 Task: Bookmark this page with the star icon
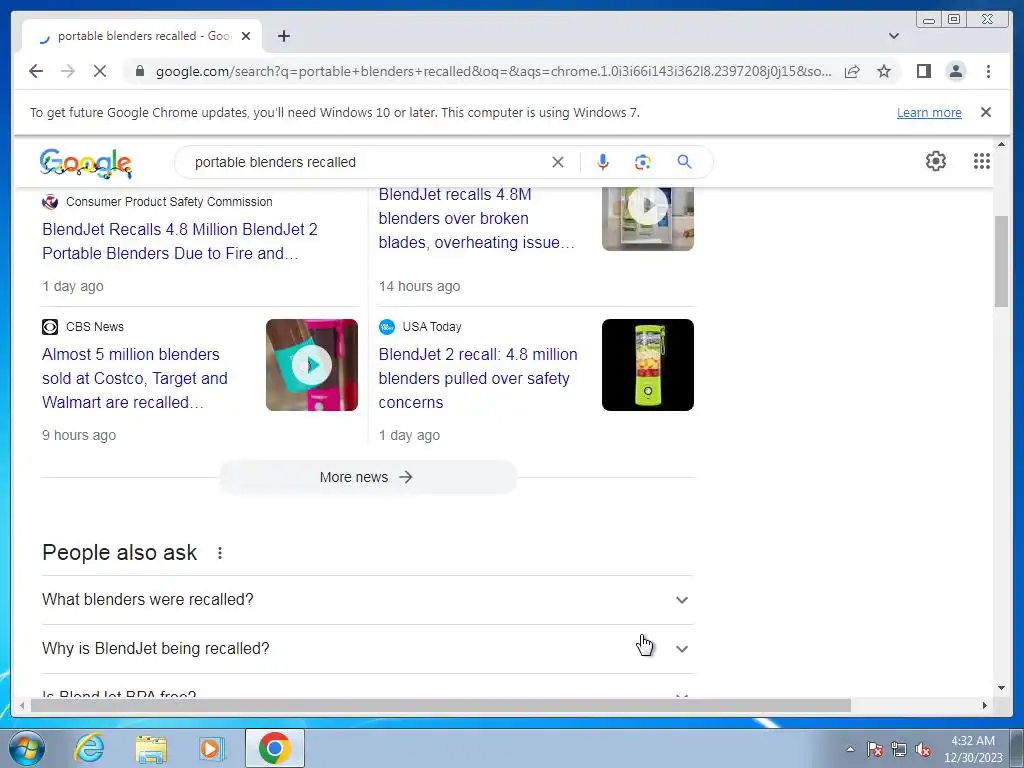coord(884,71)
